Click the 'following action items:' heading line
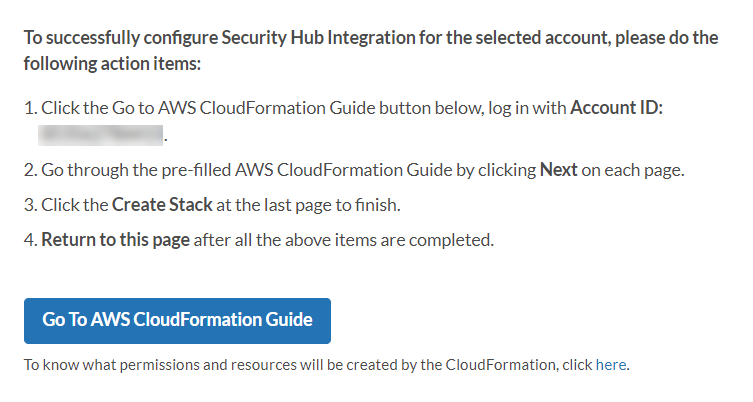This screenshot has width=753, height=402. (x=112, y=63)
